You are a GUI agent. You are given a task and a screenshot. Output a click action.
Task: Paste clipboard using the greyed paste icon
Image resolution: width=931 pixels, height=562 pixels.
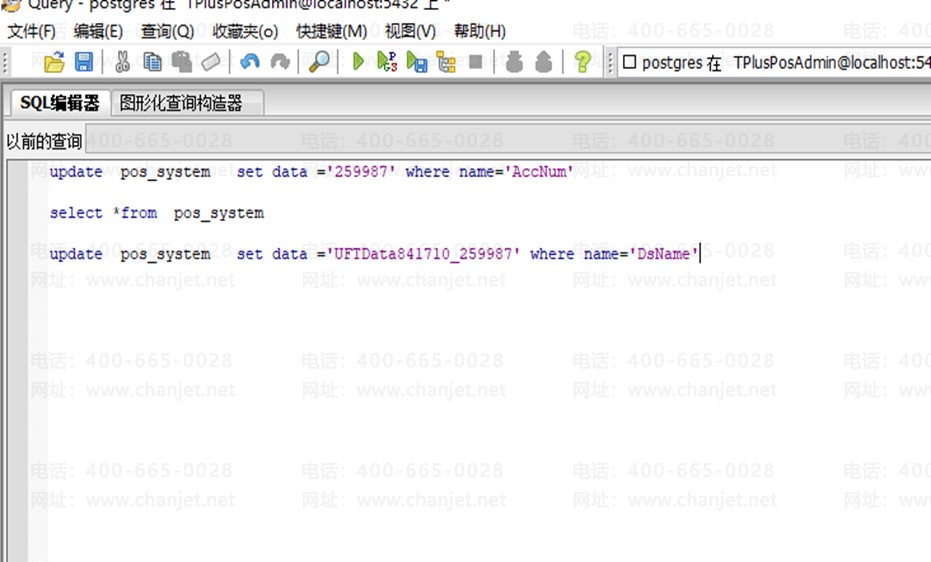pos(182,62)
